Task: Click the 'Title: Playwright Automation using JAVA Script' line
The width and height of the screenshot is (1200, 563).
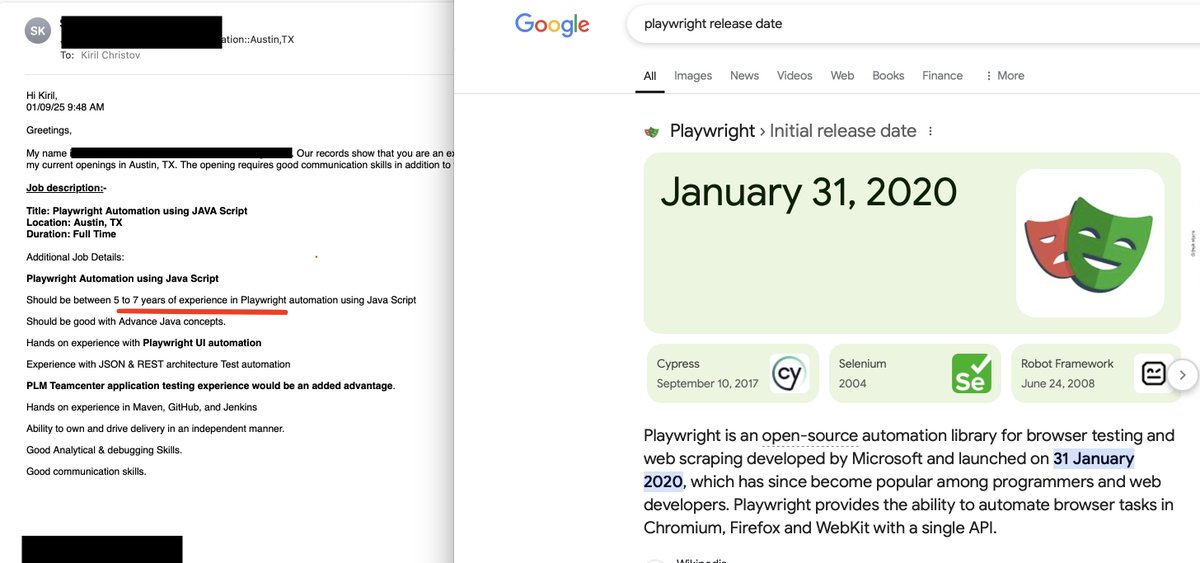Action: pos(137,211)
